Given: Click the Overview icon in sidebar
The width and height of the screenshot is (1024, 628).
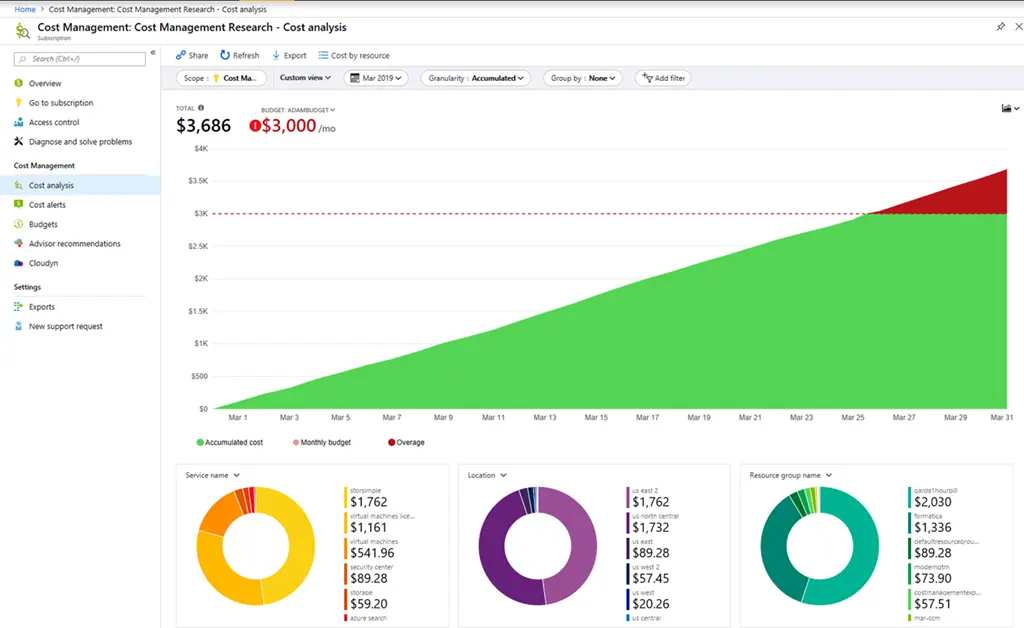Looking at the screenshot, I should point(18,83).
